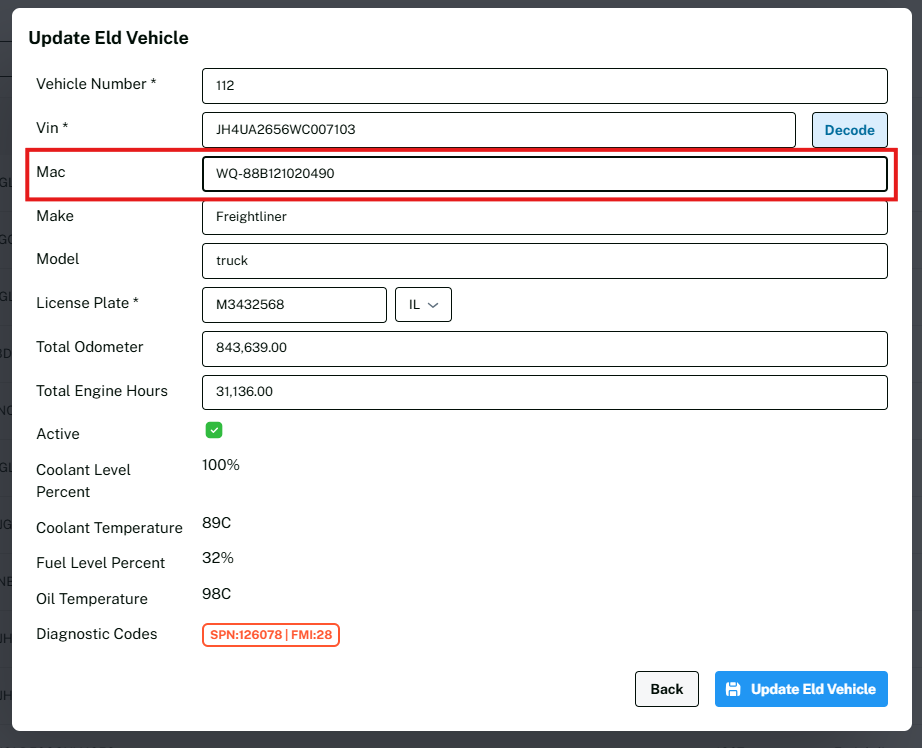Click the License Plate number input
This screenshot has height=748, width=922.
coord(294,305)
